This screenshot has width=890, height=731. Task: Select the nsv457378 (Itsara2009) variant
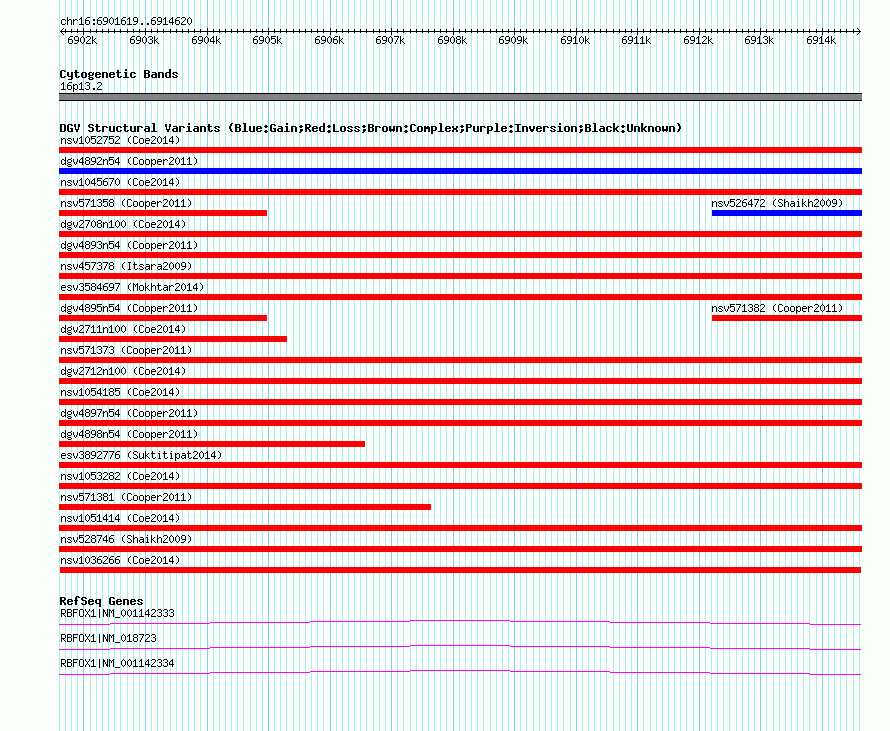coord(126,266)
